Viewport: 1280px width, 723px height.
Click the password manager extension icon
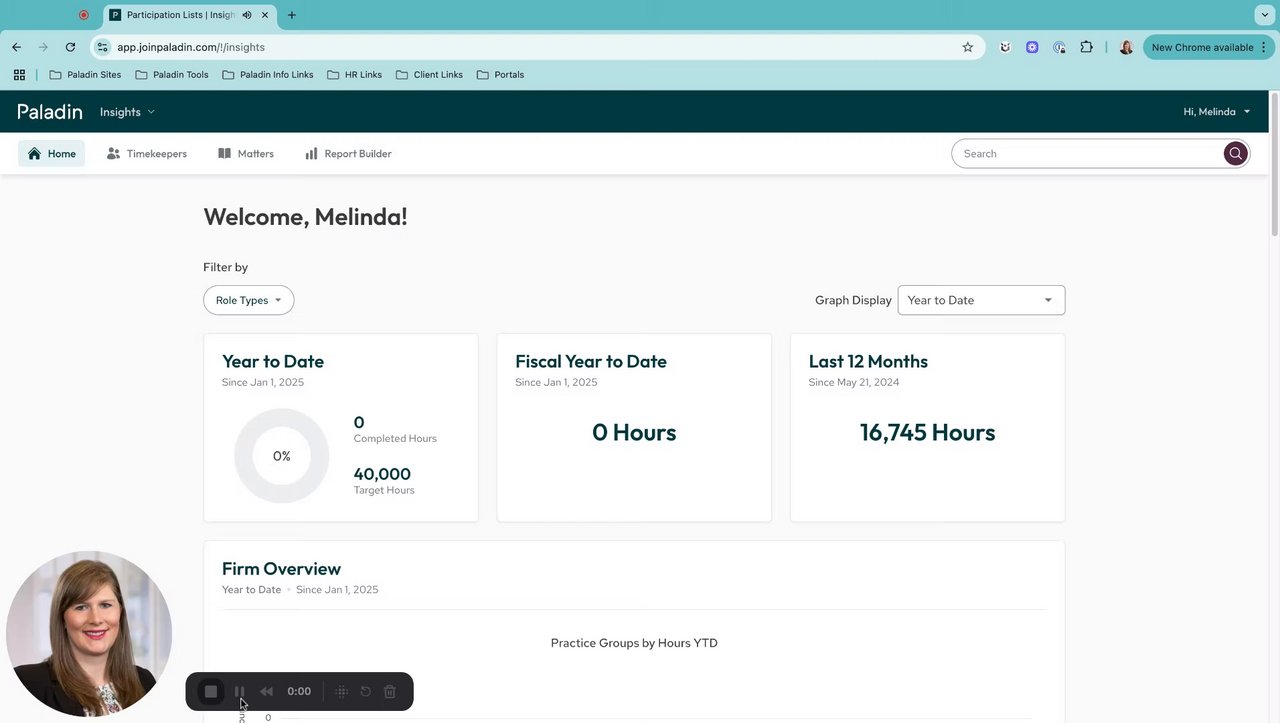pyautogui.click(x=1059, y=47)
